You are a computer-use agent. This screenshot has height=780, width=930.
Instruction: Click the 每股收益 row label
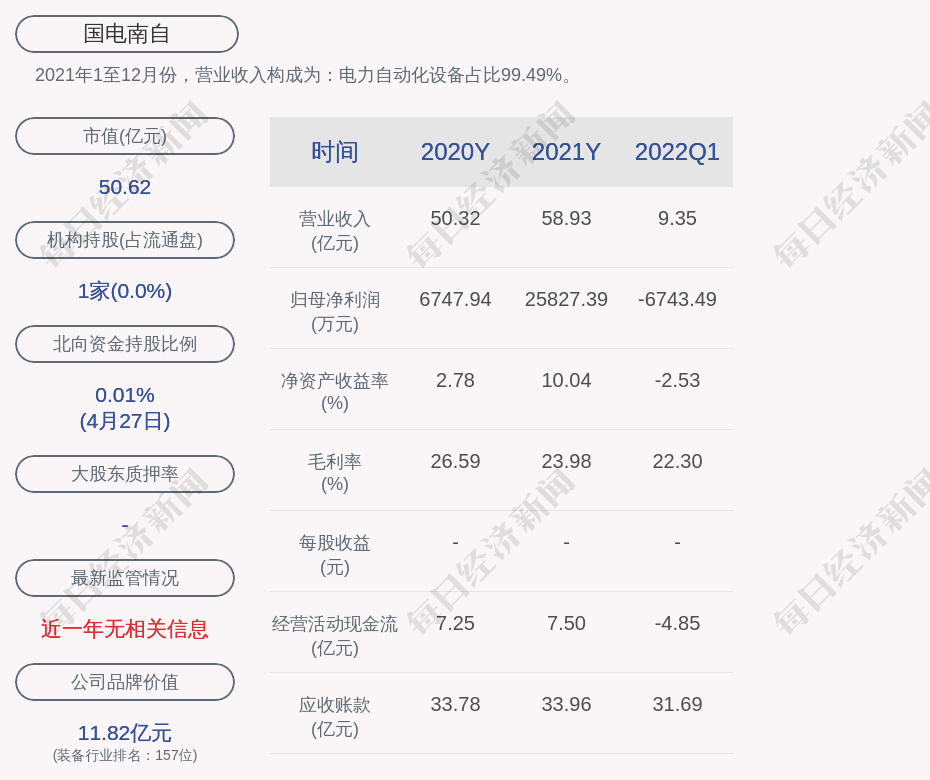(x=335, y=555)
